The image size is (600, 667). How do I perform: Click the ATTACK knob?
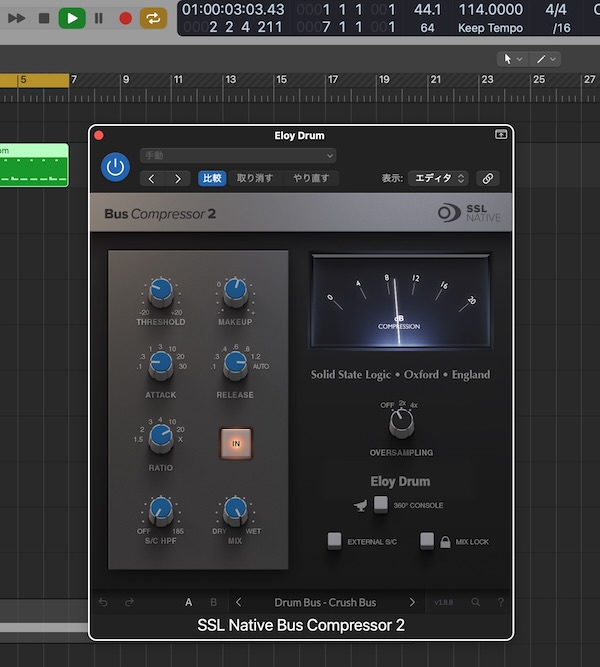click(161, 365)
